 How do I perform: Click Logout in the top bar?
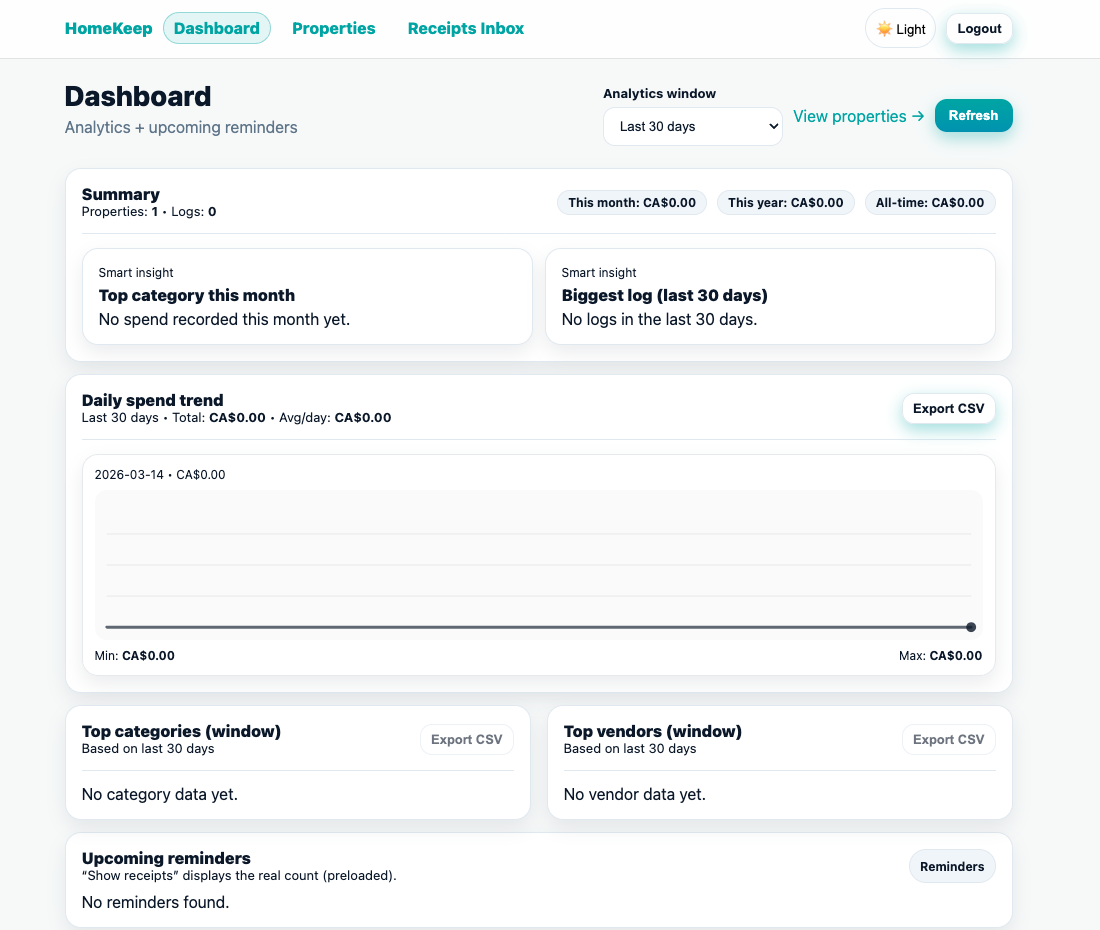click(x=978, y=28)
